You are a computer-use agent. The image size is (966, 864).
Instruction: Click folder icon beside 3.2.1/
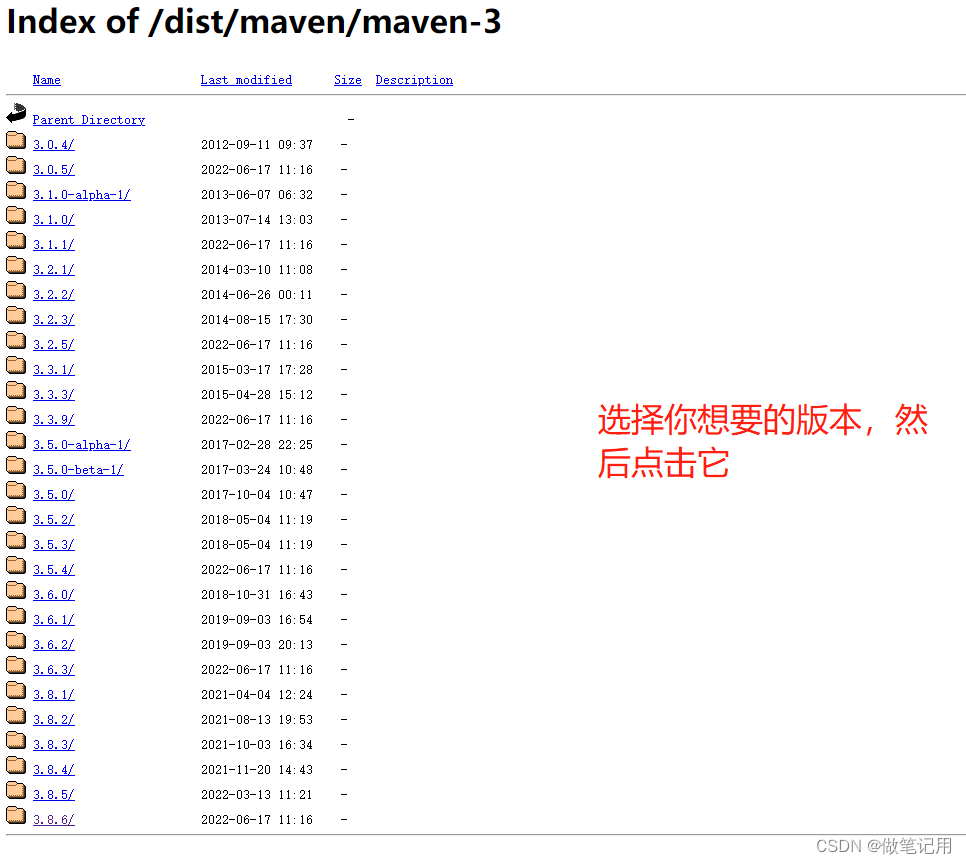pyautogui.click(x=16, y=266)
